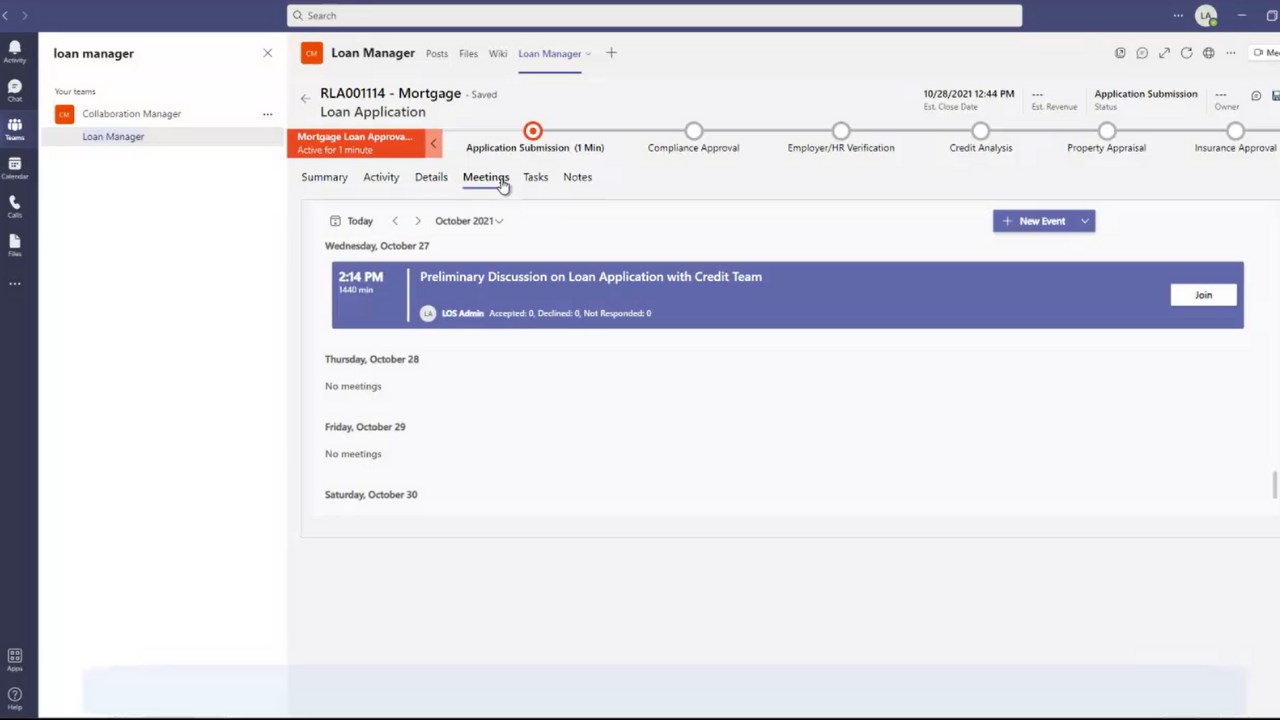
Task: Open the Posts channel tab
Action: [x=437, y=54]
